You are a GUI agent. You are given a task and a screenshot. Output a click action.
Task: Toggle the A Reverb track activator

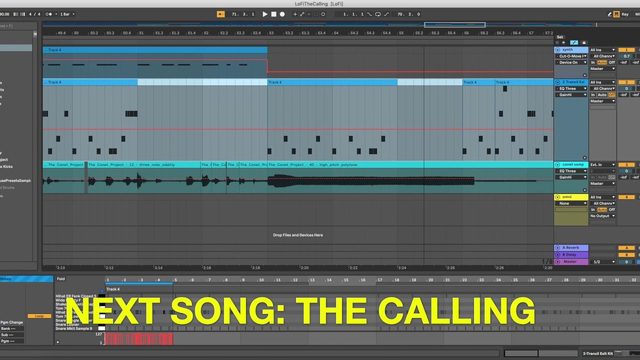tap(626, 248)
